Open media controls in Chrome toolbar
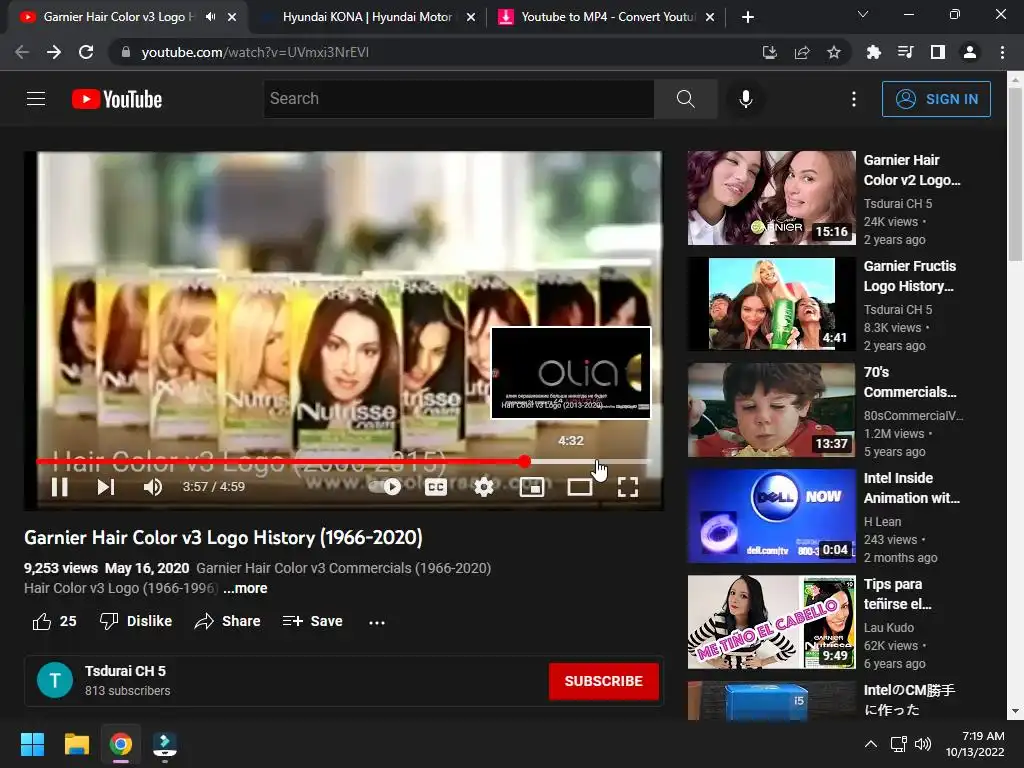Viewport: 1024px width, 768px height. pos(905,52)
